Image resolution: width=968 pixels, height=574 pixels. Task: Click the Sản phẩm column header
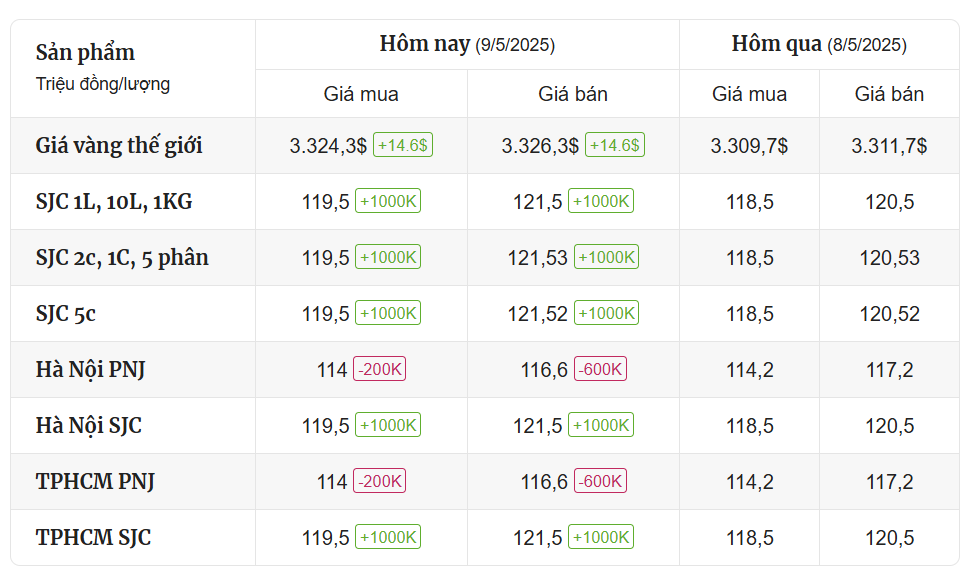(85, 52)
